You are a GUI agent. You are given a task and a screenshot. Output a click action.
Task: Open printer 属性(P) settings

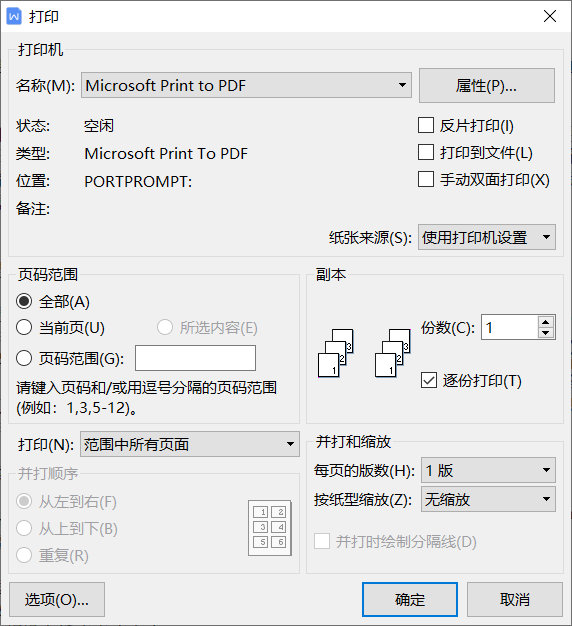(x=487, y=85)
